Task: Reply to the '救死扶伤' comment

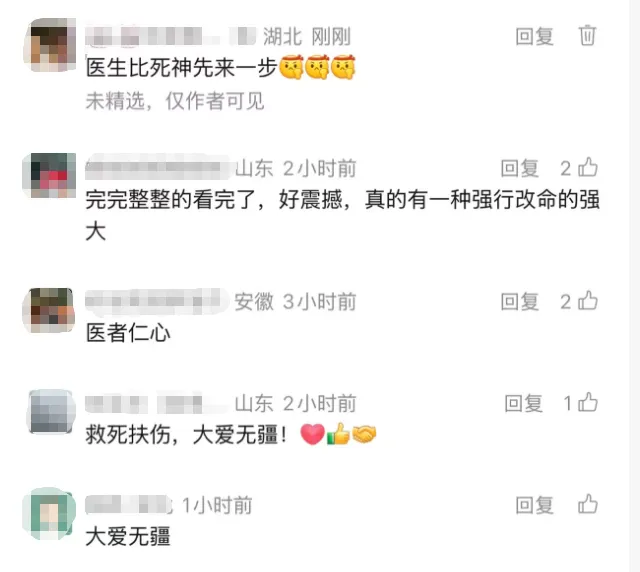Action: pyautogui.click(x=523, y=403)
